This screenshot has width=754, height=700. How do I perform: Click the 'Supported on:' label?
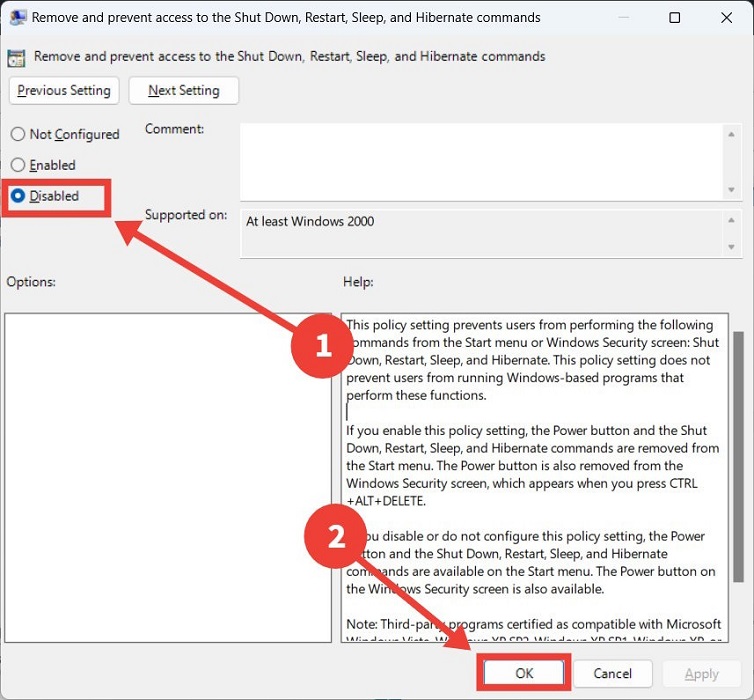[x=186, y=214]
